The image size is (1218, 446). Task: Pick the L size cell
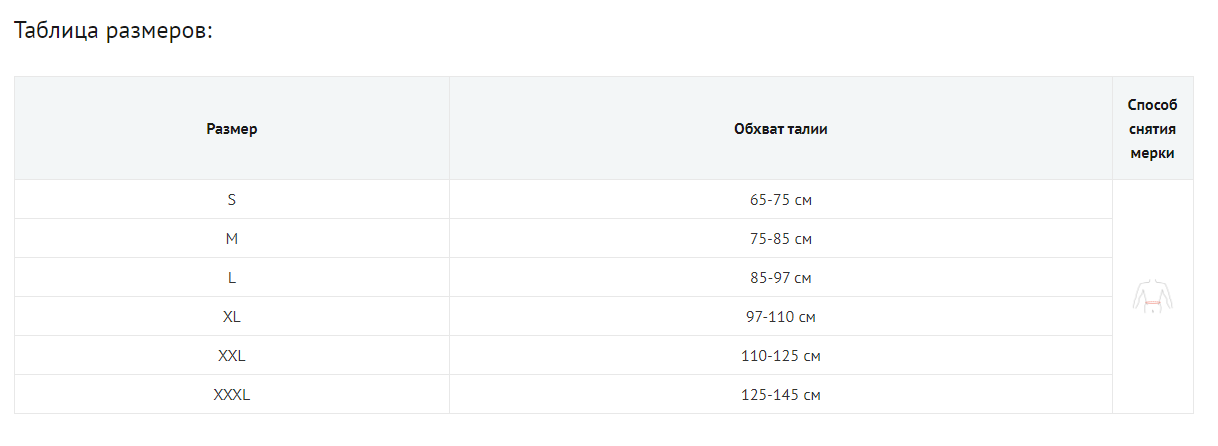[232, 278]
